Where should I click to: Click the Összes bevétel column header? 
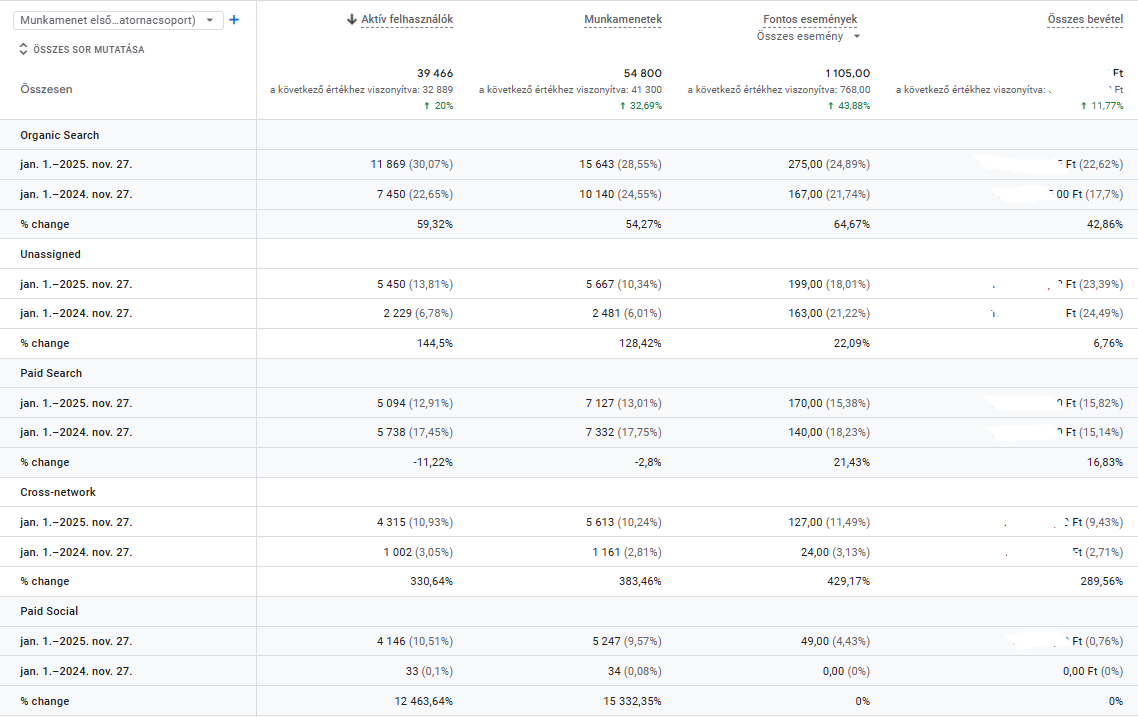pos(1085,20)
